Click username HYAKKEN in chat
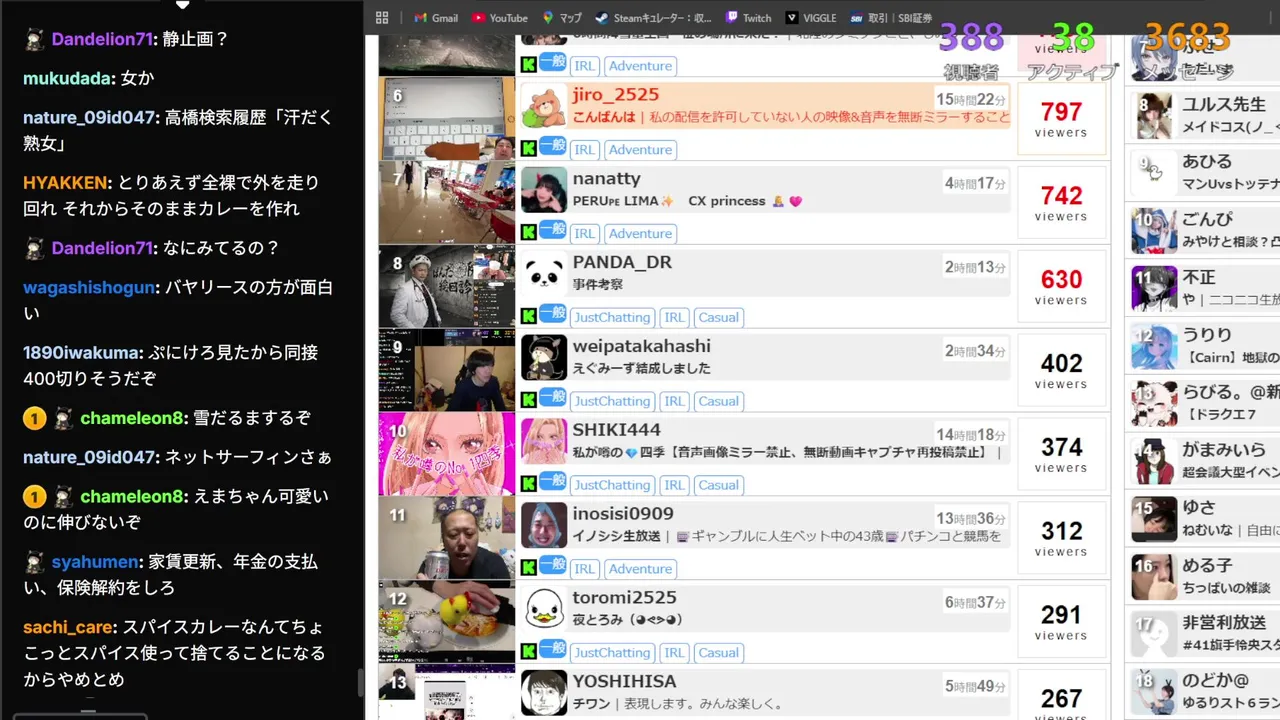The width and height of the screenshot is (1280, 720). (x=65, y=183)
